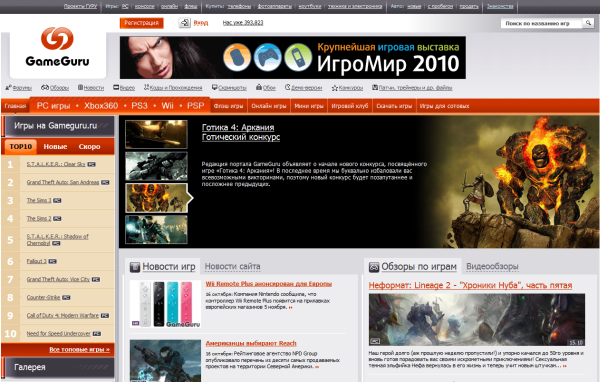Screen dimensions: 600x382
Task: Click the search magnifier icon
Action: pos(588,23)
